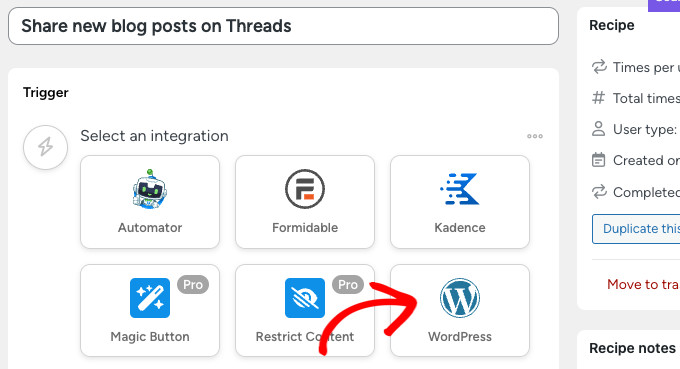Click the Pro badge on Restrict Content
Viewport: 680px width, 369px height.
click(348, 285)
